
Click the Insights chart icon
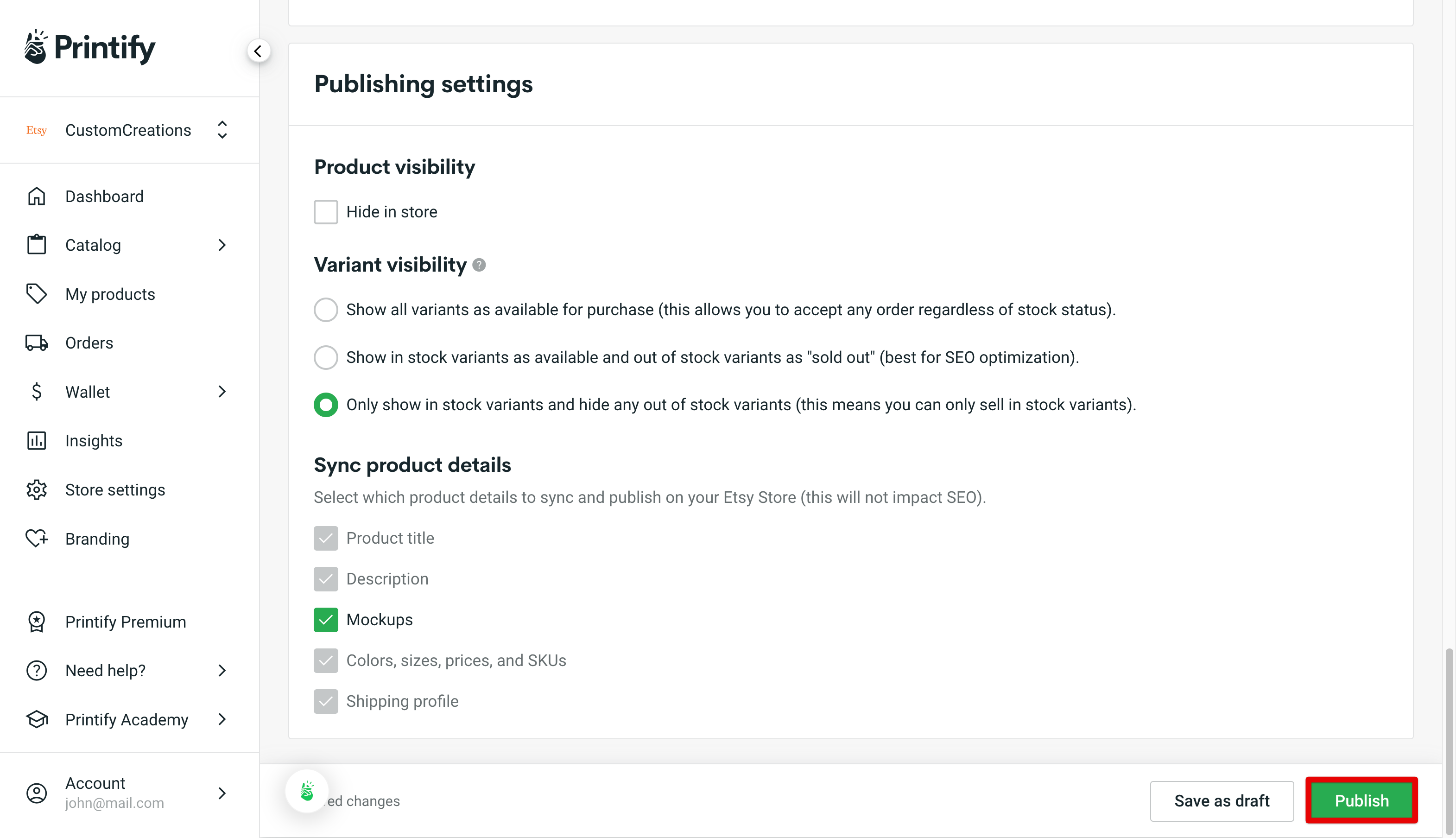(37, 441)
